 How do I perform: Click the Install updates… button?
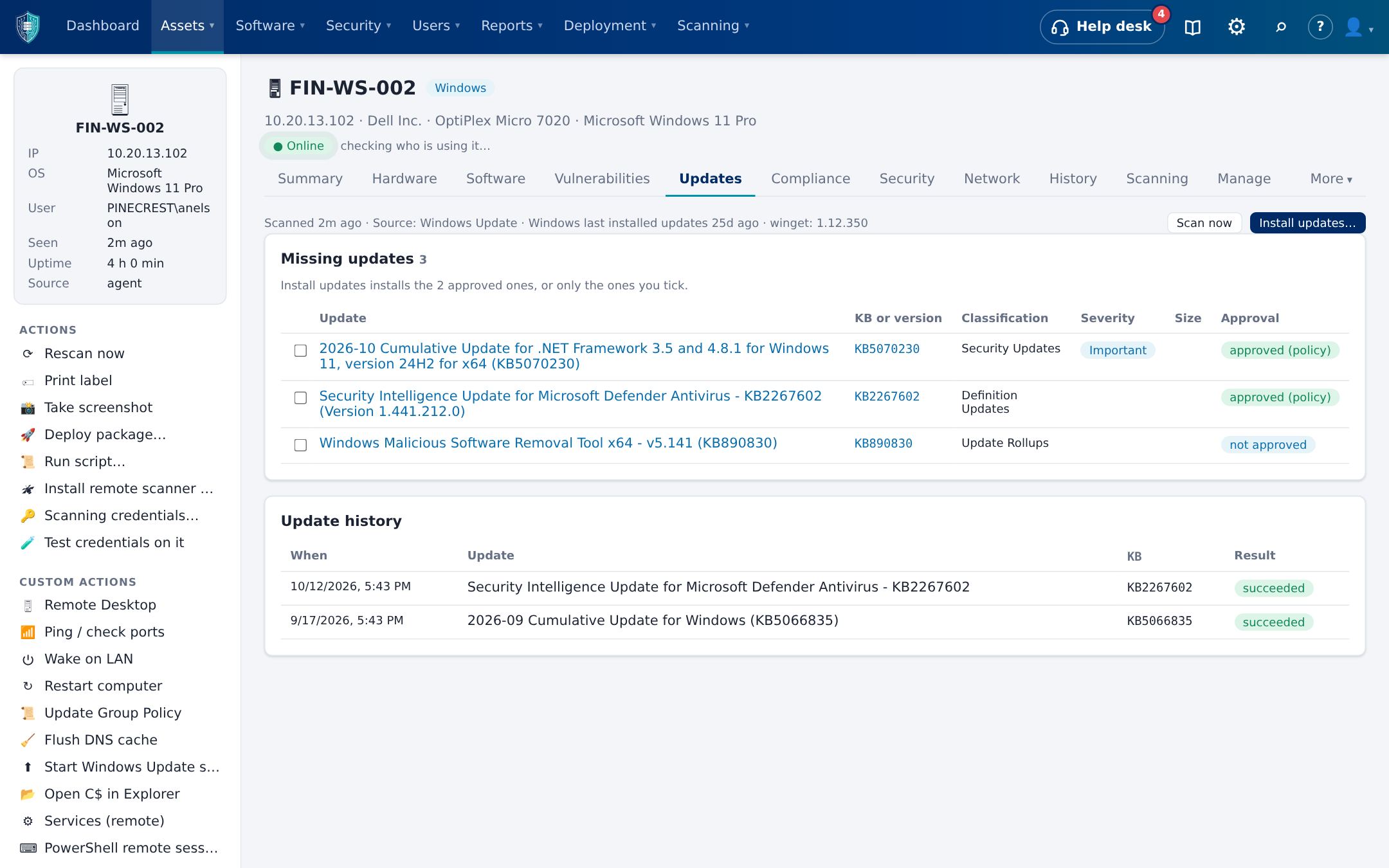click(x=1307, y=223)
